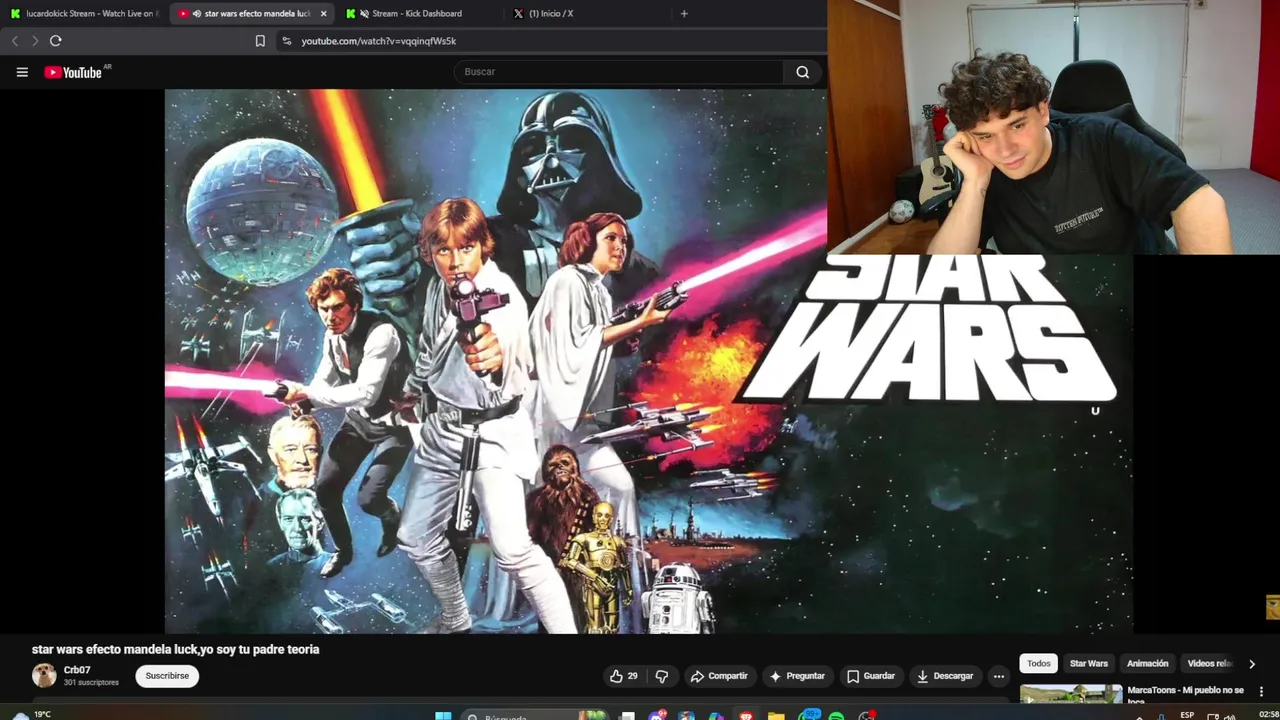1280x720 pixels.
Task: Open the Windows Start button in taskbar
Action: click(x=443, y=716)
